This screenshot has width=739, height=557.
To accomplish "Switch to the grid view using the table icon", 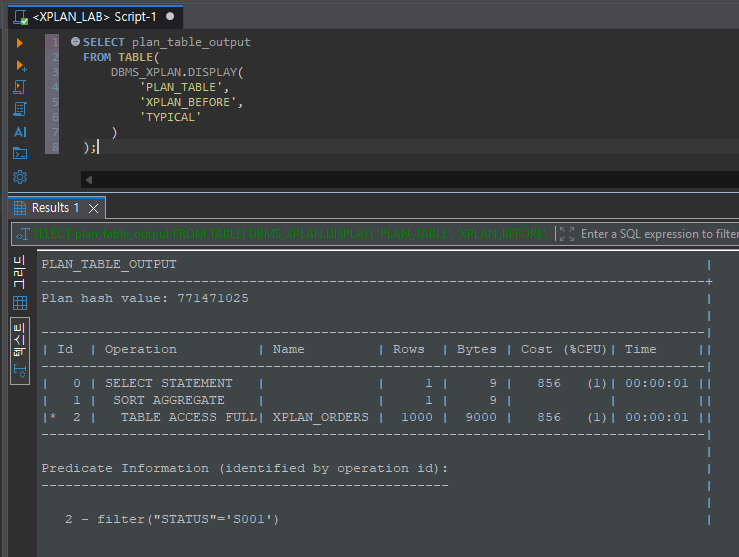I will tap(20, 303).
